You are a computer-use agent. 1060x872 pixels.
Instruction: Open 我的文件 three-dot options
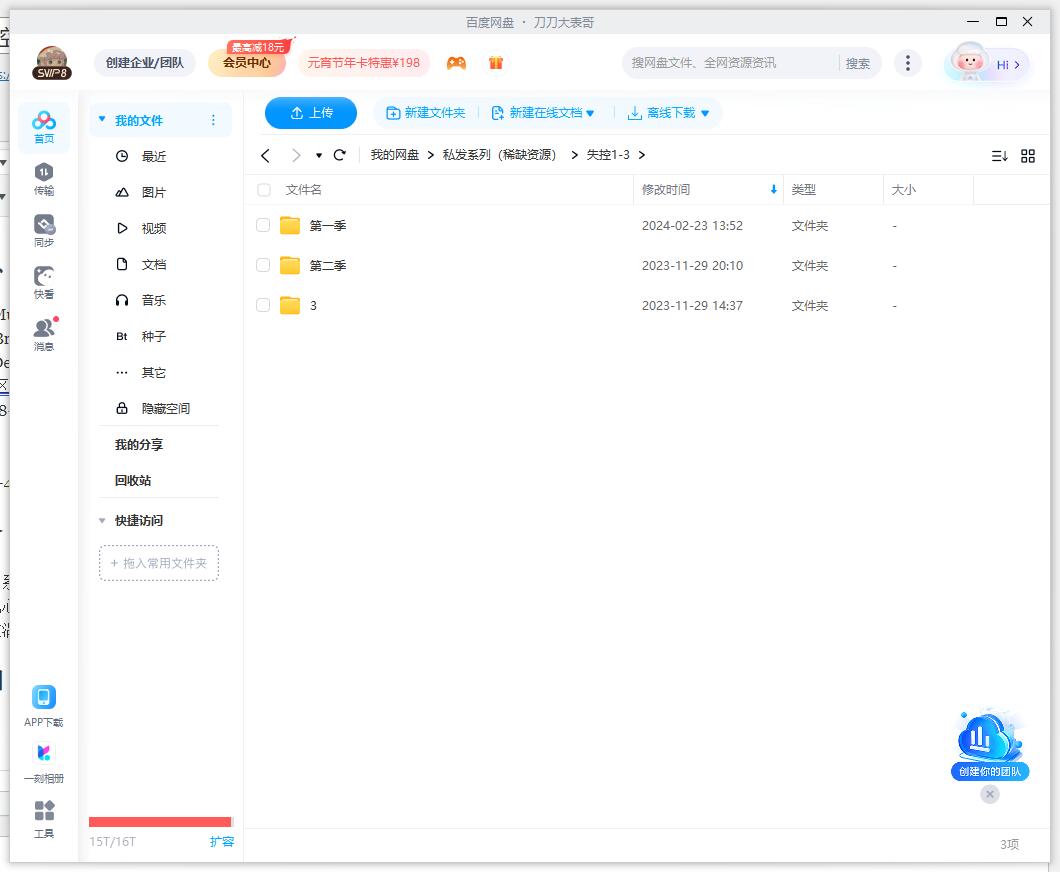tap(213, 120)
